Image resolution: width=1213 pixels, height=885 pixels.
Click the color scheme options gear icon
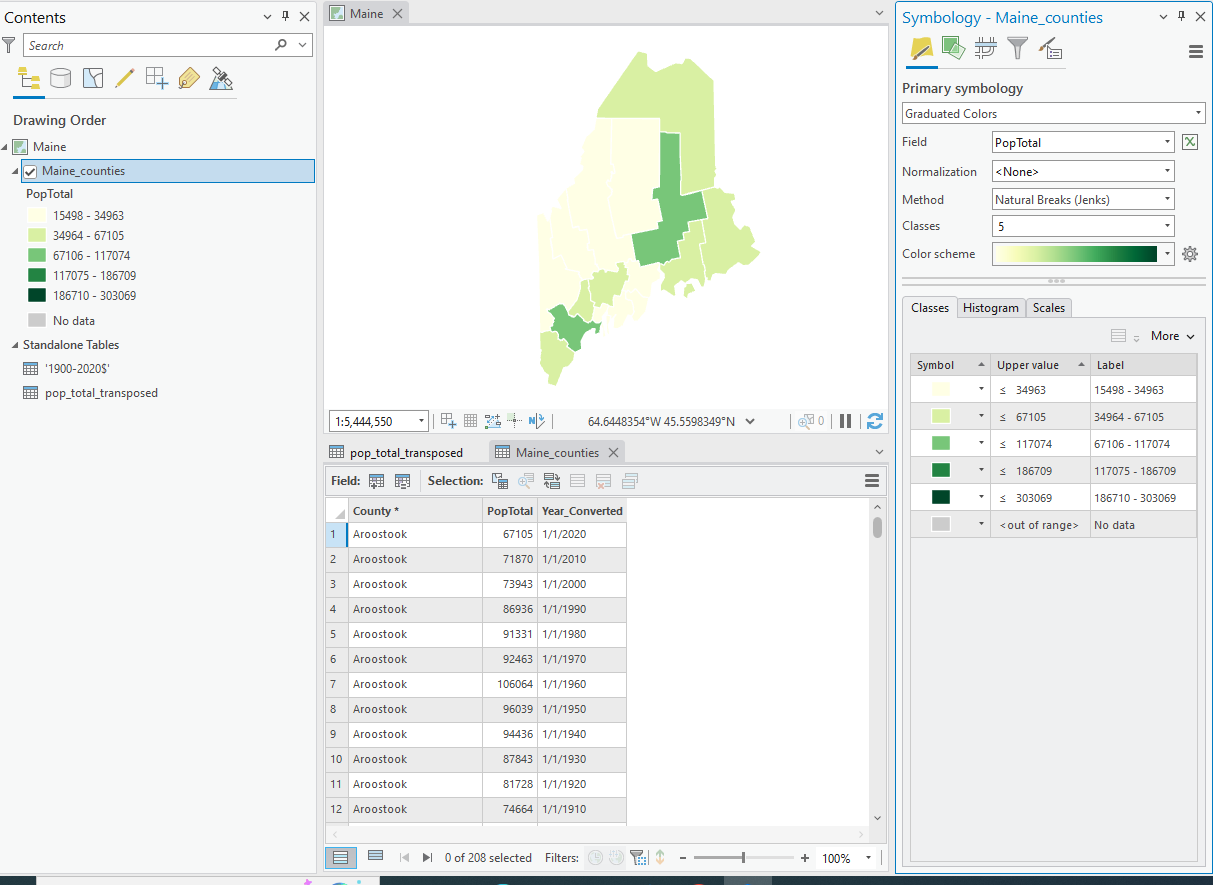(1189, 254)
